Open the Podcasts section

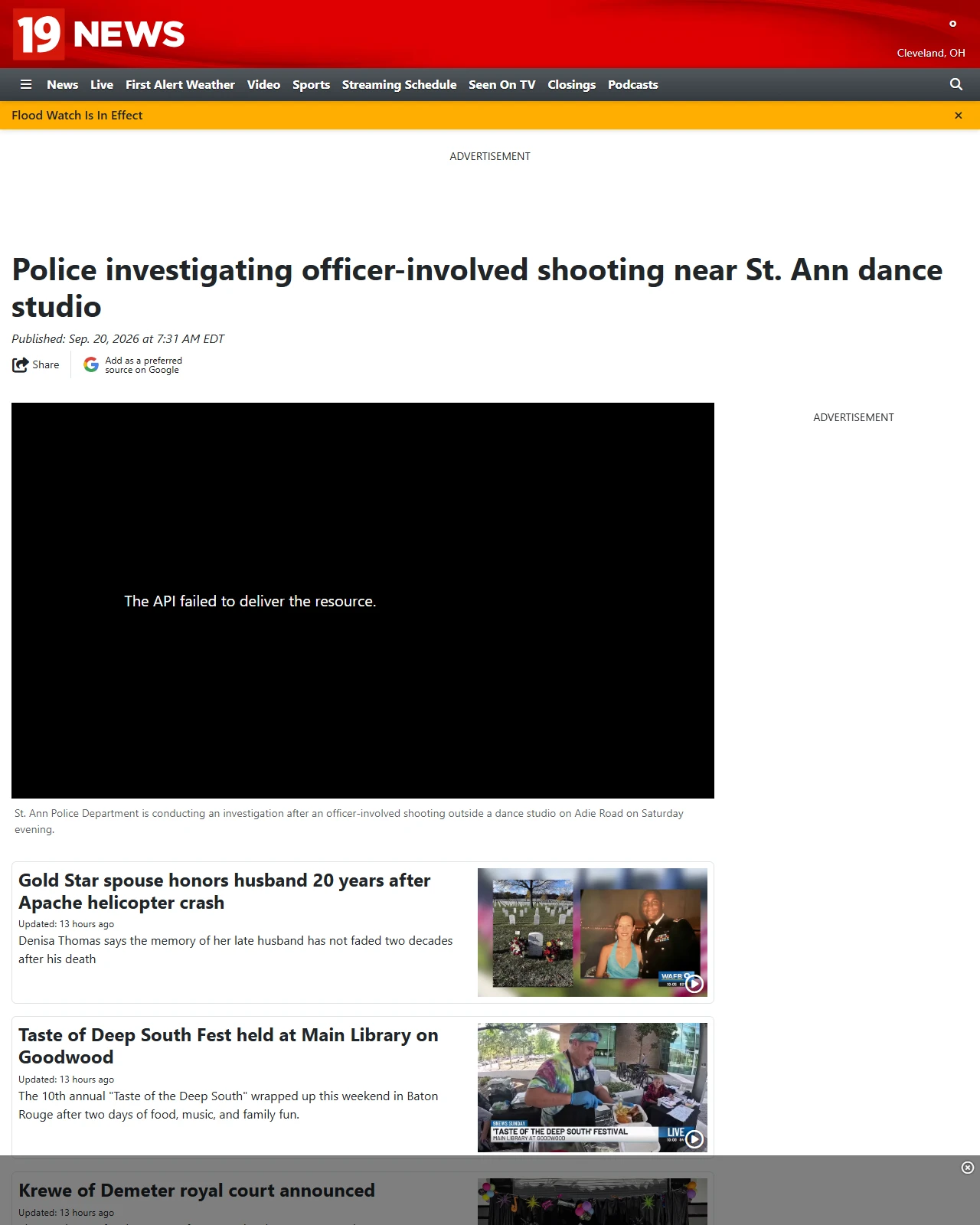633,84
